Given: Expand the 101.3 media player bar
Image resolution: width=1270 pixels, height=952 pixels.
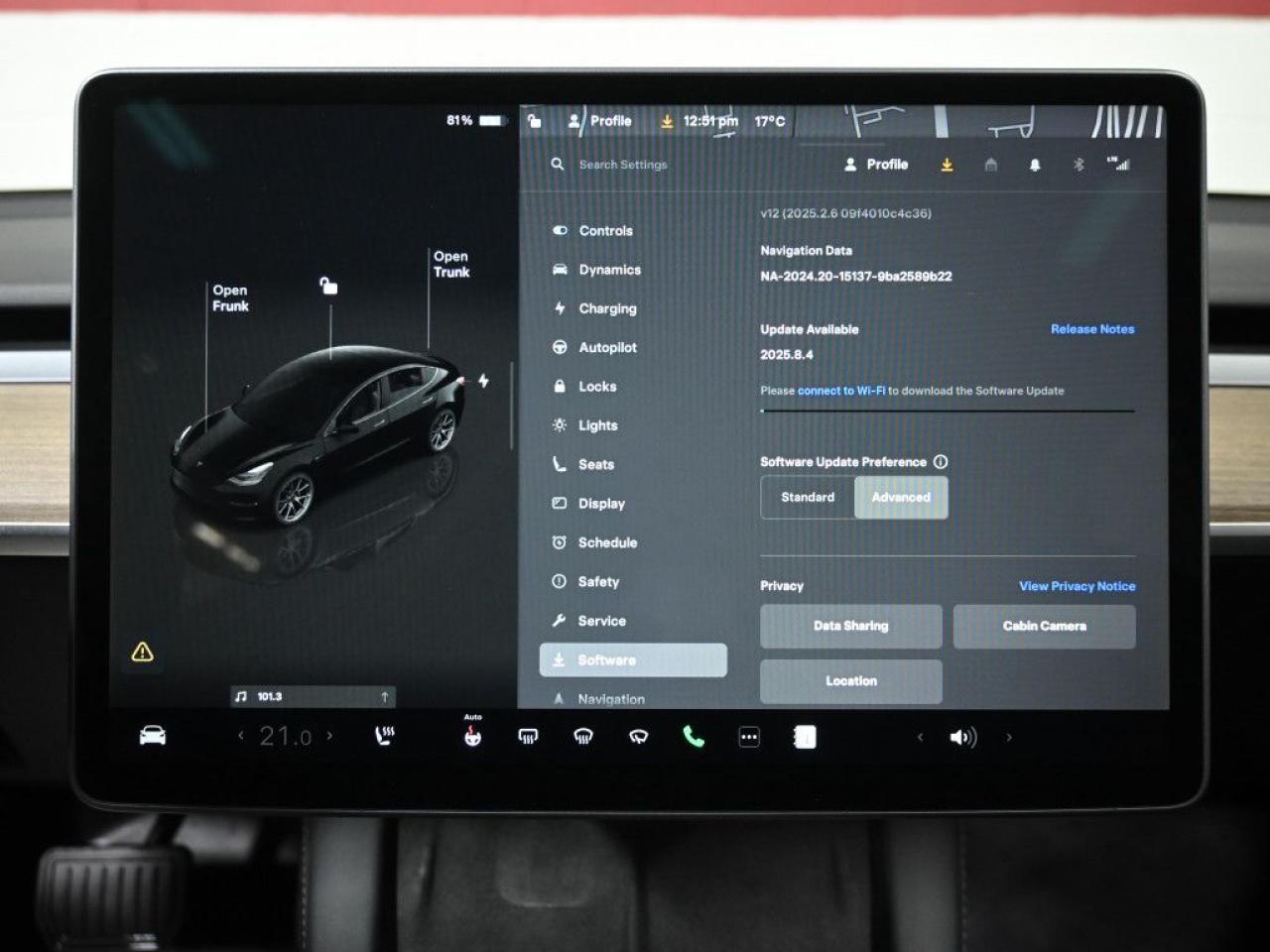Looking at the screenshot, I should pyautogui.click(x=314, y=697).
